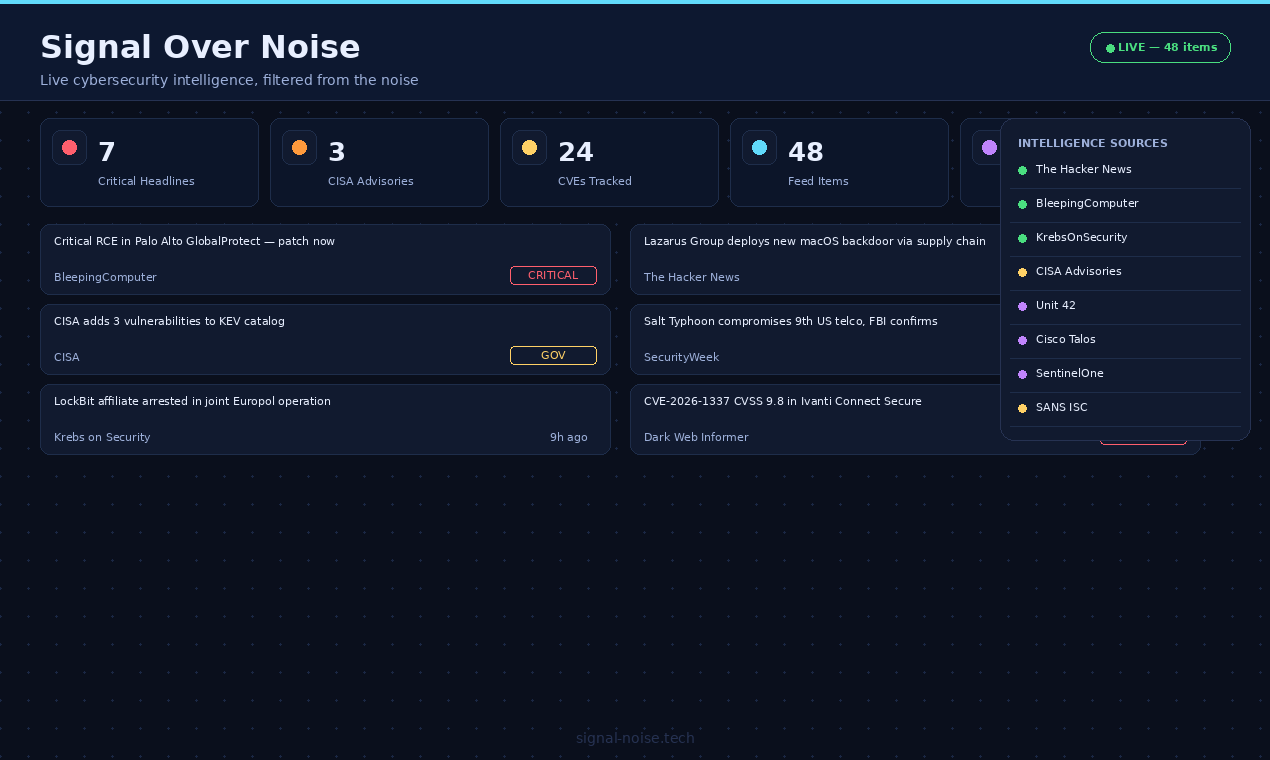Click the red Critical Headlines status icon
The width and height of the screenshot is (1270, 760).
(69, 147)
